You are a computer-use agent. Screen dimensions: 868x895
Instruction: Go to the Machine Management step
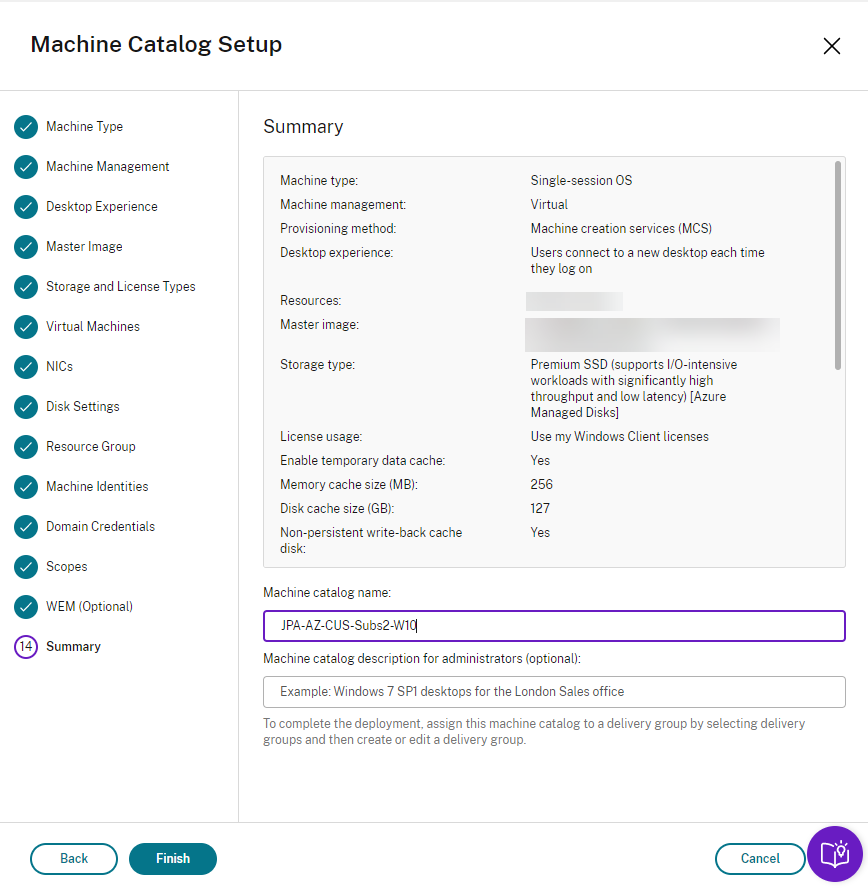[107, 167]
